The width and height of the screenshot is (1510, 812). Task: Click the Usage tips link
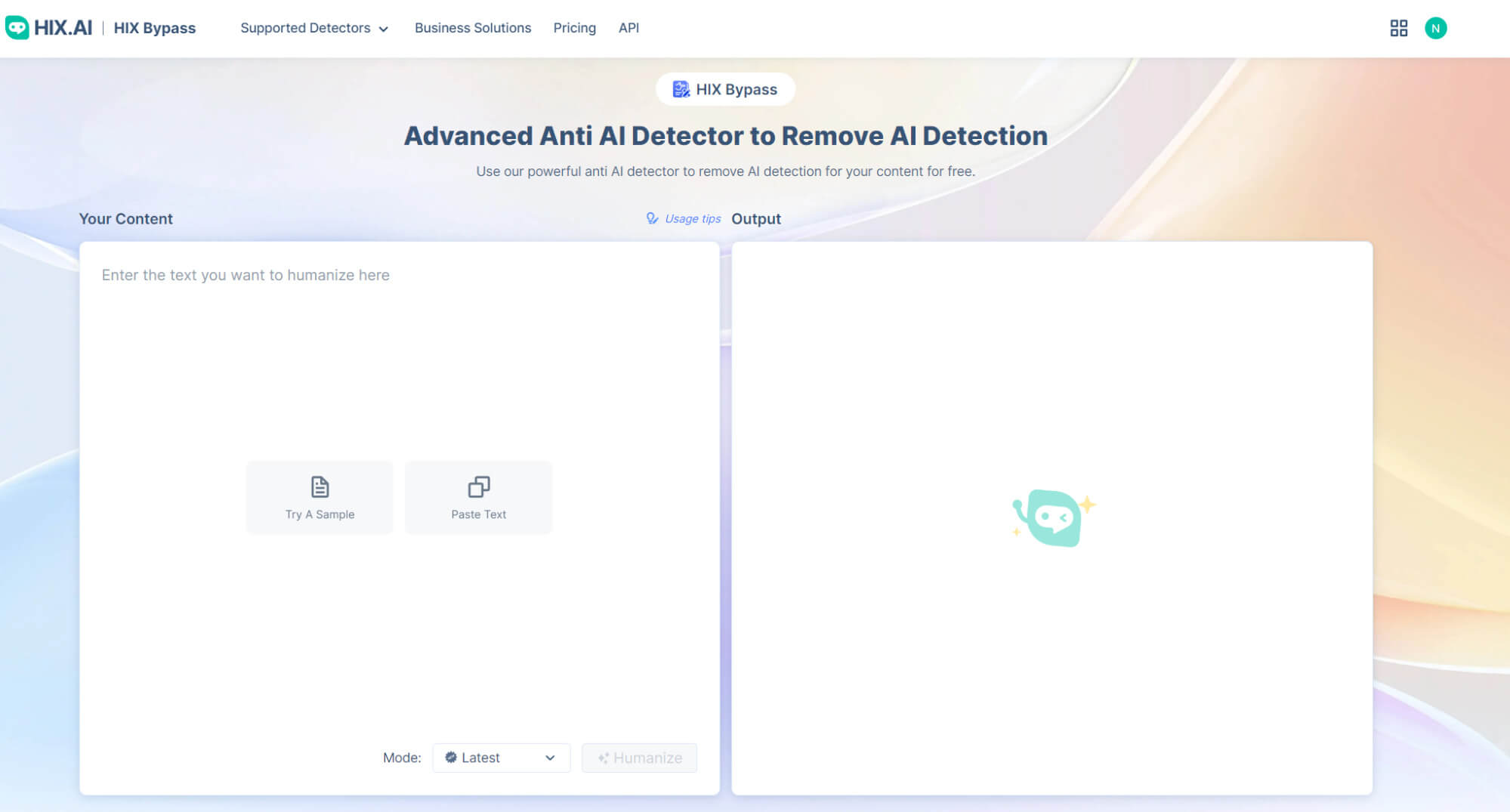click(x=693, y=219)
